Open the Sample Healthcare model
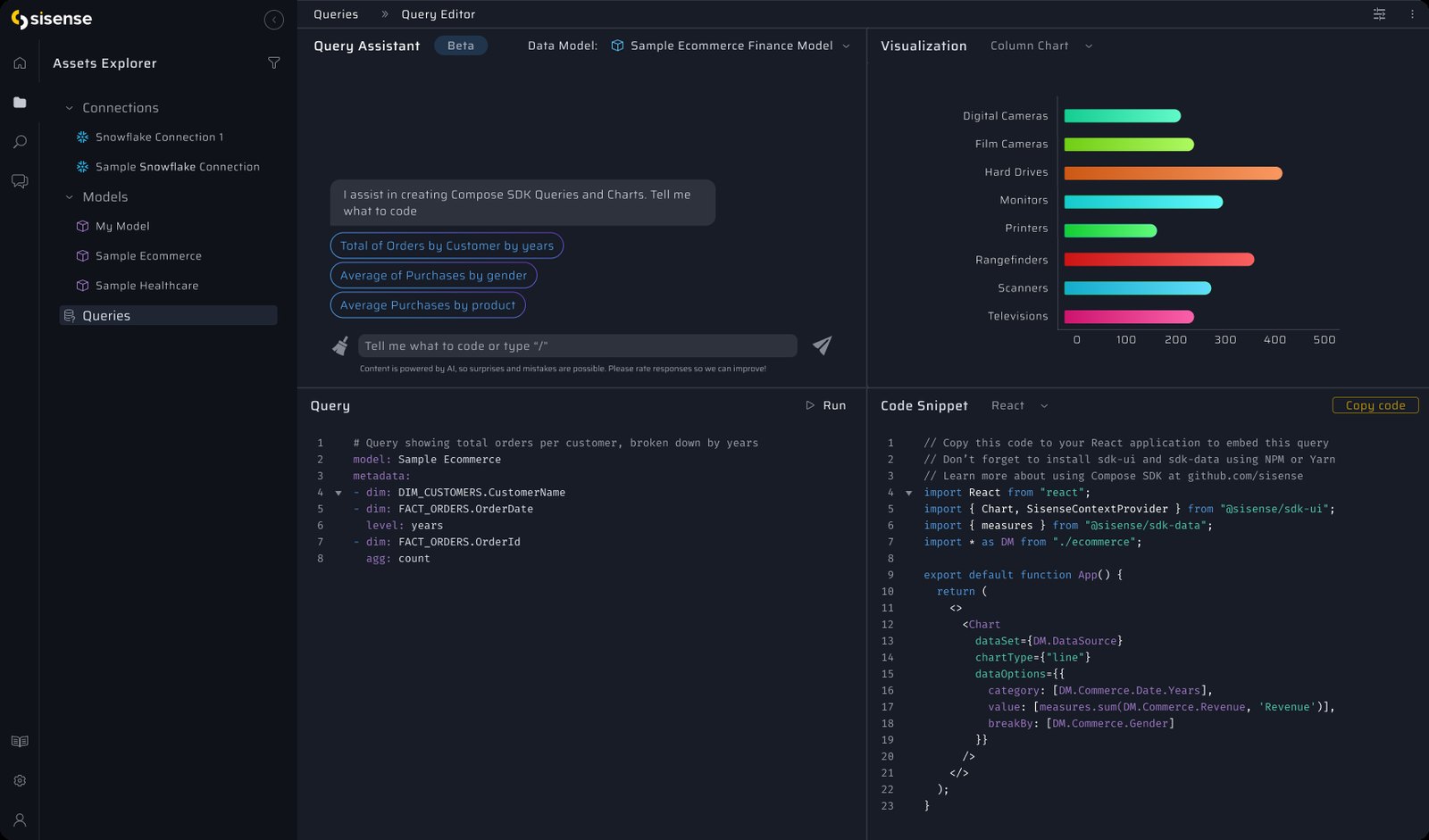Screen dimensions: 1429x840 [147, 286]
